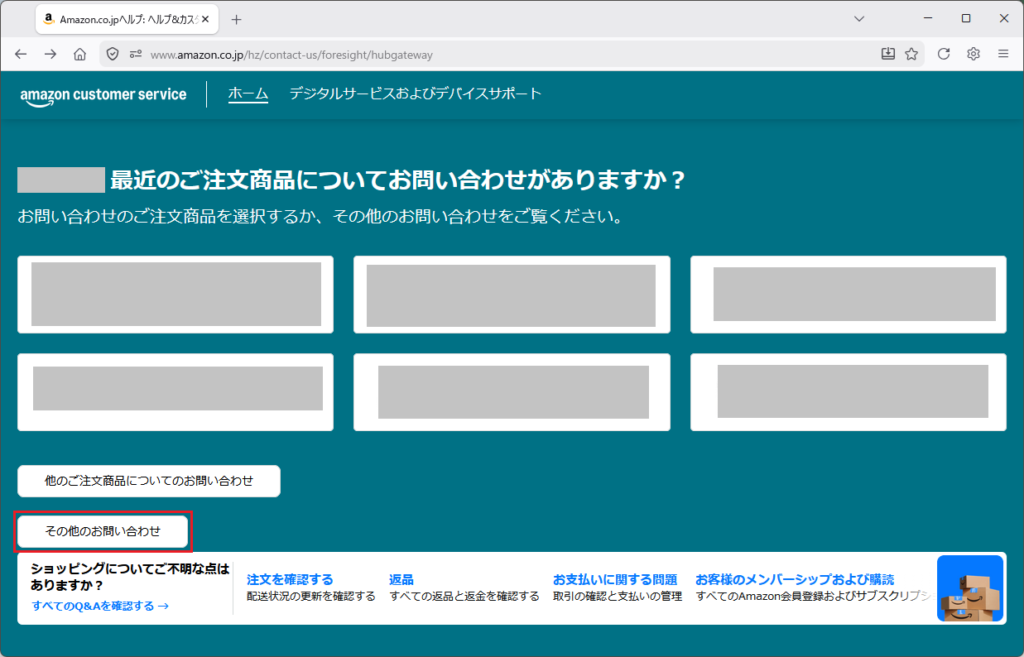The height and width of the screenshot is (657, 1024).
Task: Click the browser forward arrow
Action: 50,54
